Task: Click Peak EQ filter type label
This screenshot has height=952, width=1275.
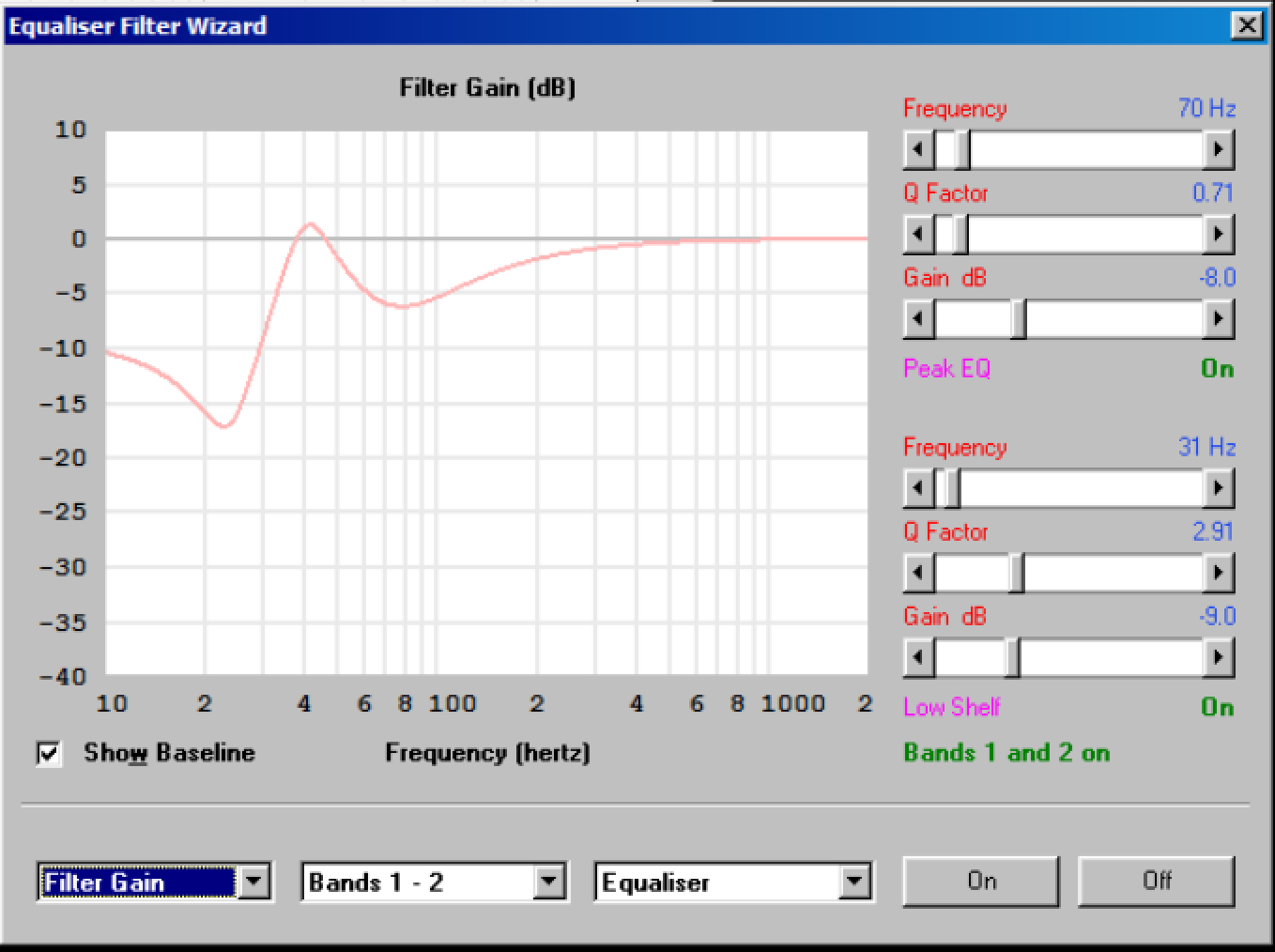Action: click(946, 369)
